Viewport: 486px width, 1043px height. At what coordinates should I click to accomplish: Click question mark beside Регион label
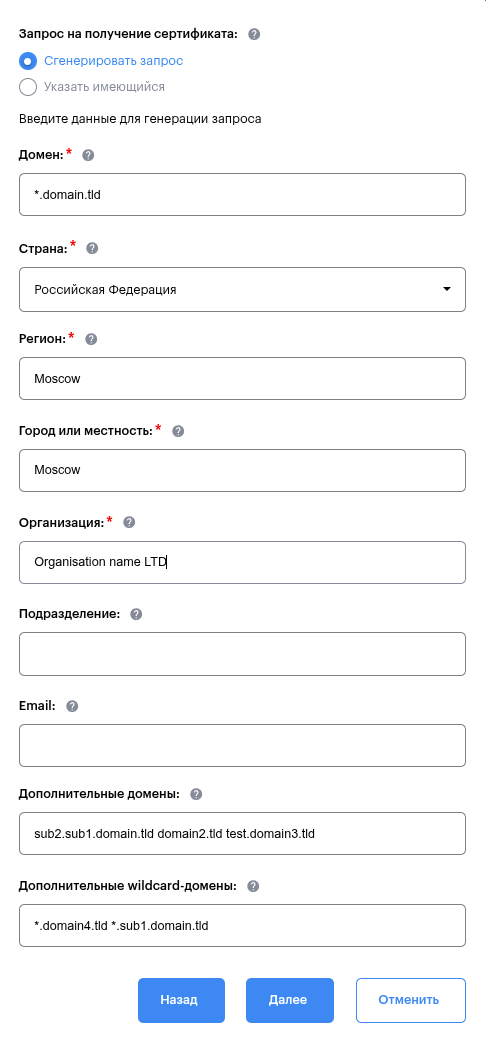(91, 339)
